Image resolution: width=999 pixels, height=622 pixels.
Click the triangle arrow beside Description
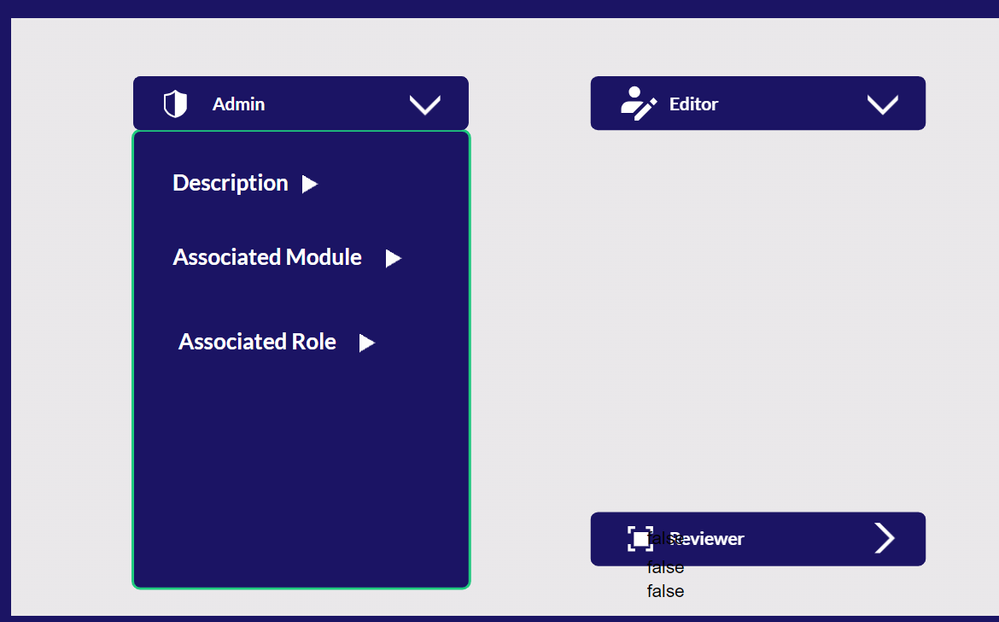tap(310, 184)
